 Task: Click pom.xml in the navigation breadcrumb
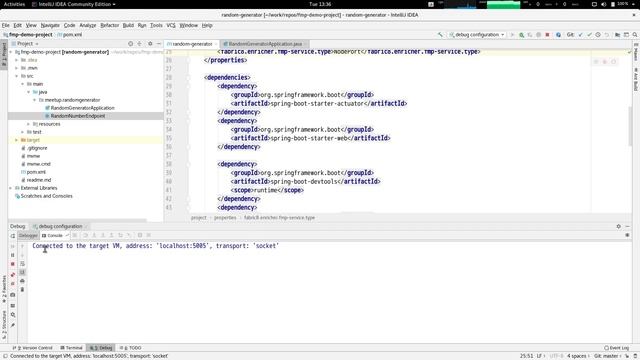[x=70, y=35]
